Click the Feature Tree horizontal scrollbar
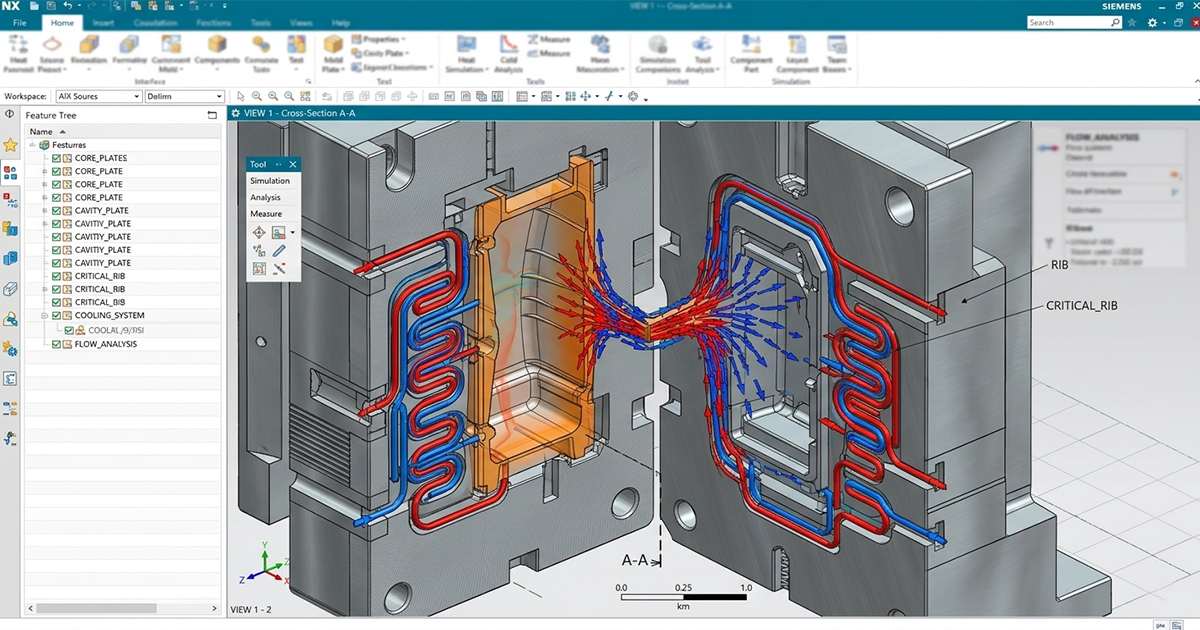Screen dimensions: 1200x630 click(x=120, y=608)
